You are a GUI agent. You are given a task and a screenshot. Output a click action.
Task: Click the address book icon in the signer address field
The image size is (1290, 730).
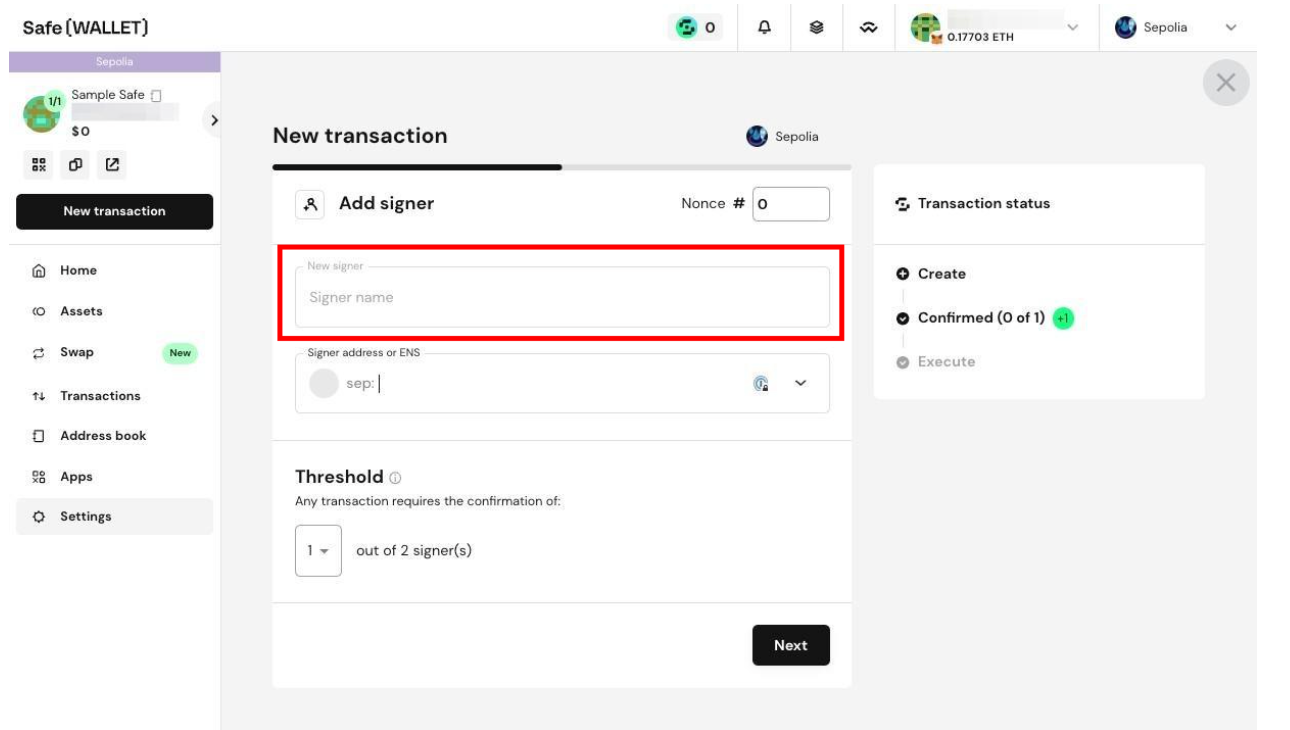coord(761,383)
